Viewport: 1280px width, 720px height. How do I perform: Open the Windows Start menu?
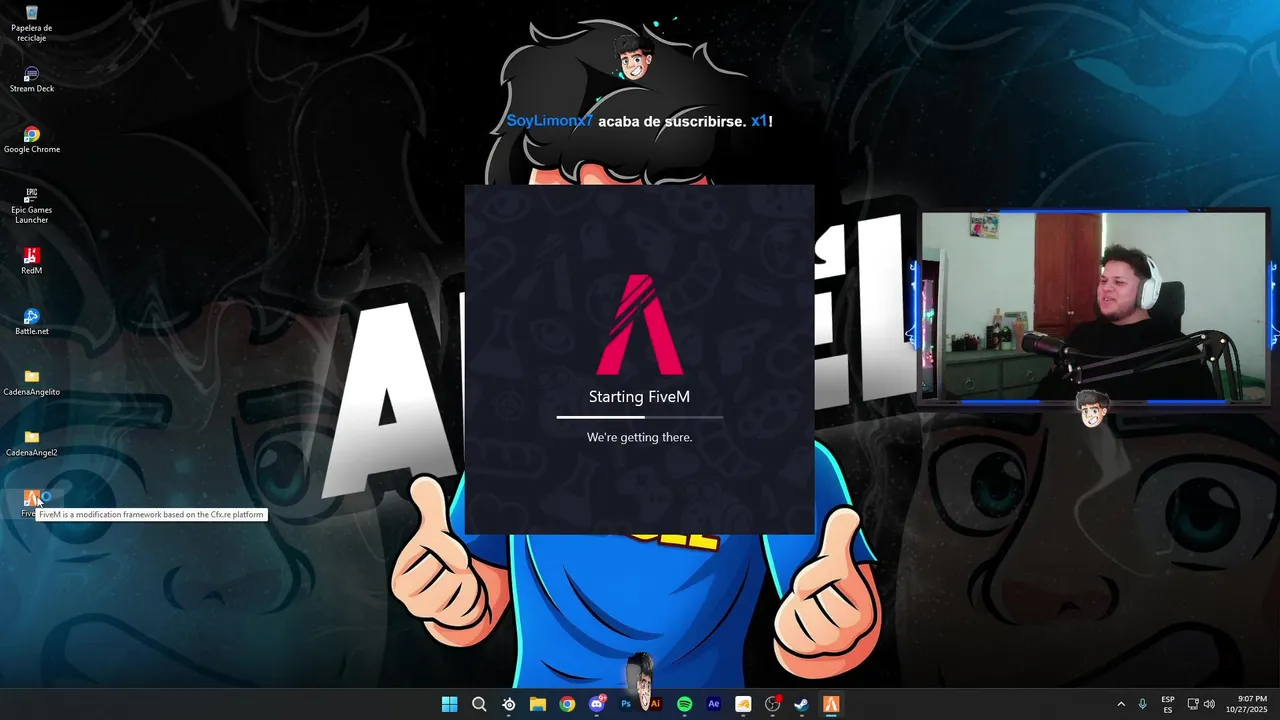450,704
